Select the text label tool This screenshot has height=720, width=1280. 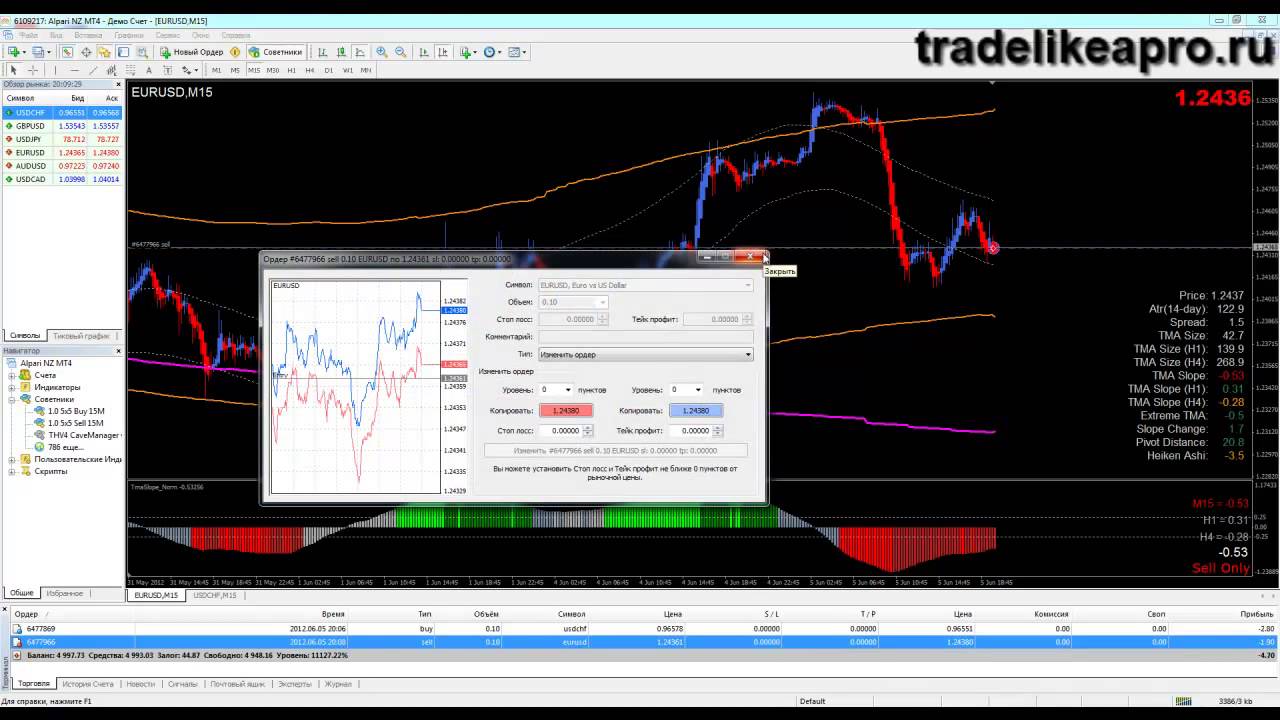pos(168,70)
